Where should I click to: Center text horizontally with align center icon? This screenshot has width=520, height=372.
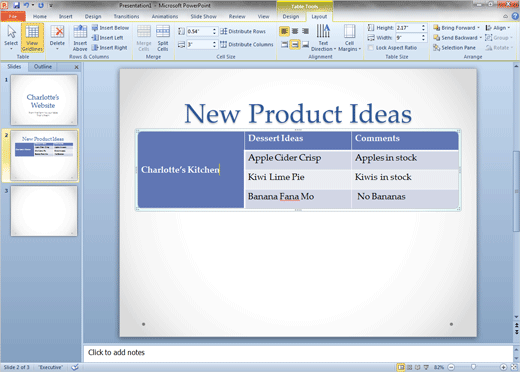tap(295, 31)
